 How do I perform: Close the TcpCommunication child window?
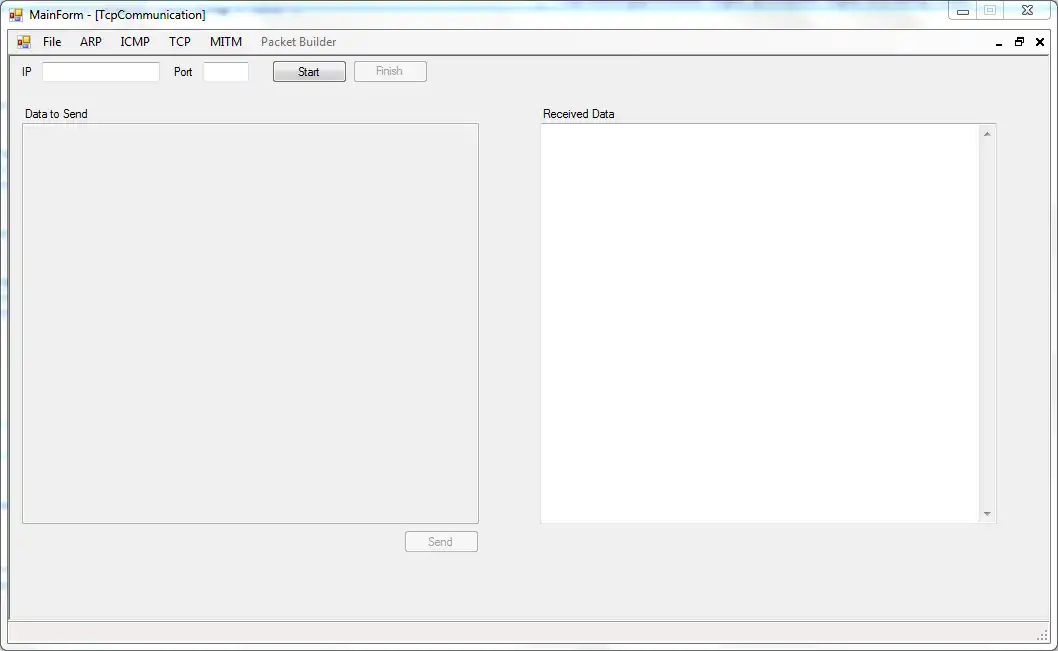pos(1040,42)
